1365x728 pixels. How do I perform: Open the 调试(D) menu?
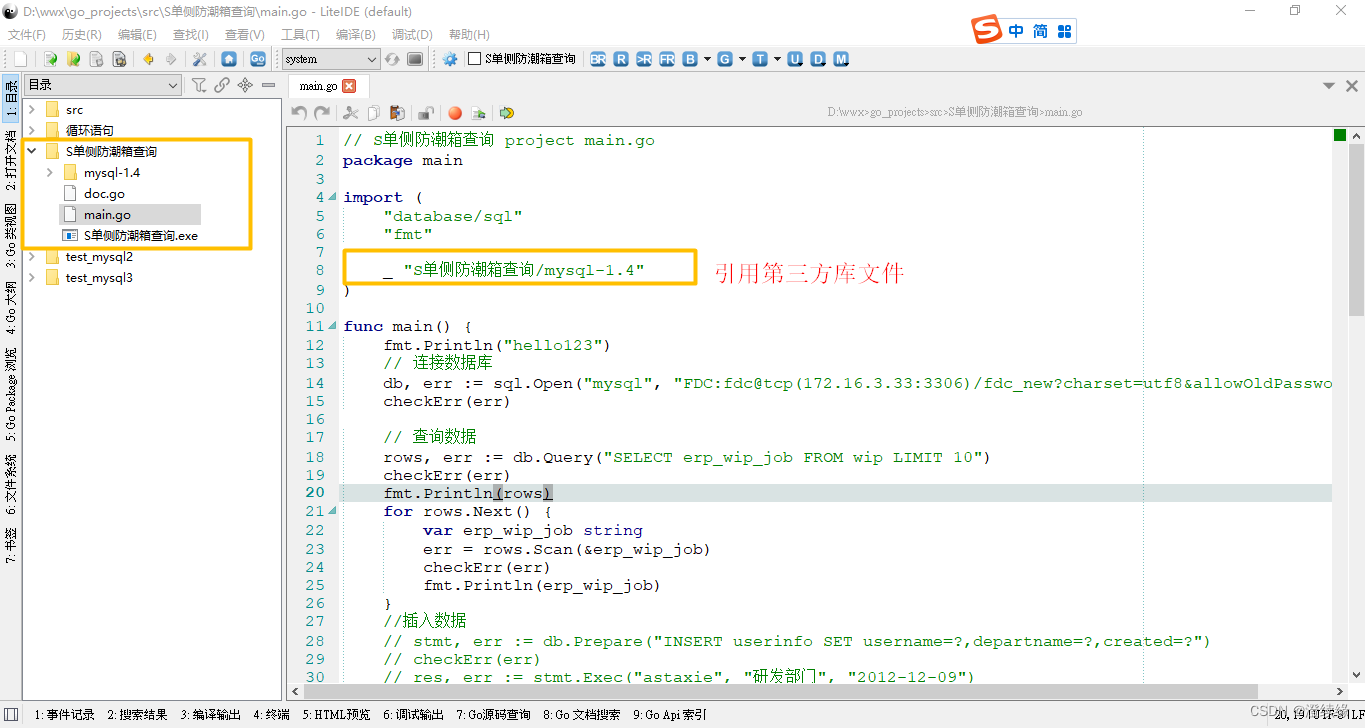[412, 34]
